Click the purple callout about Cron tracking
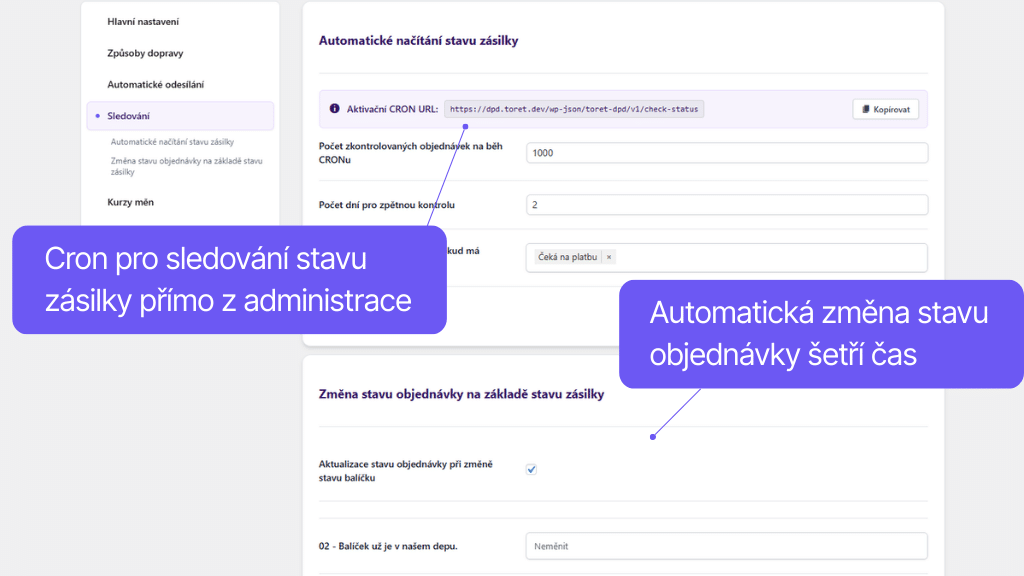 click(228, 279)
